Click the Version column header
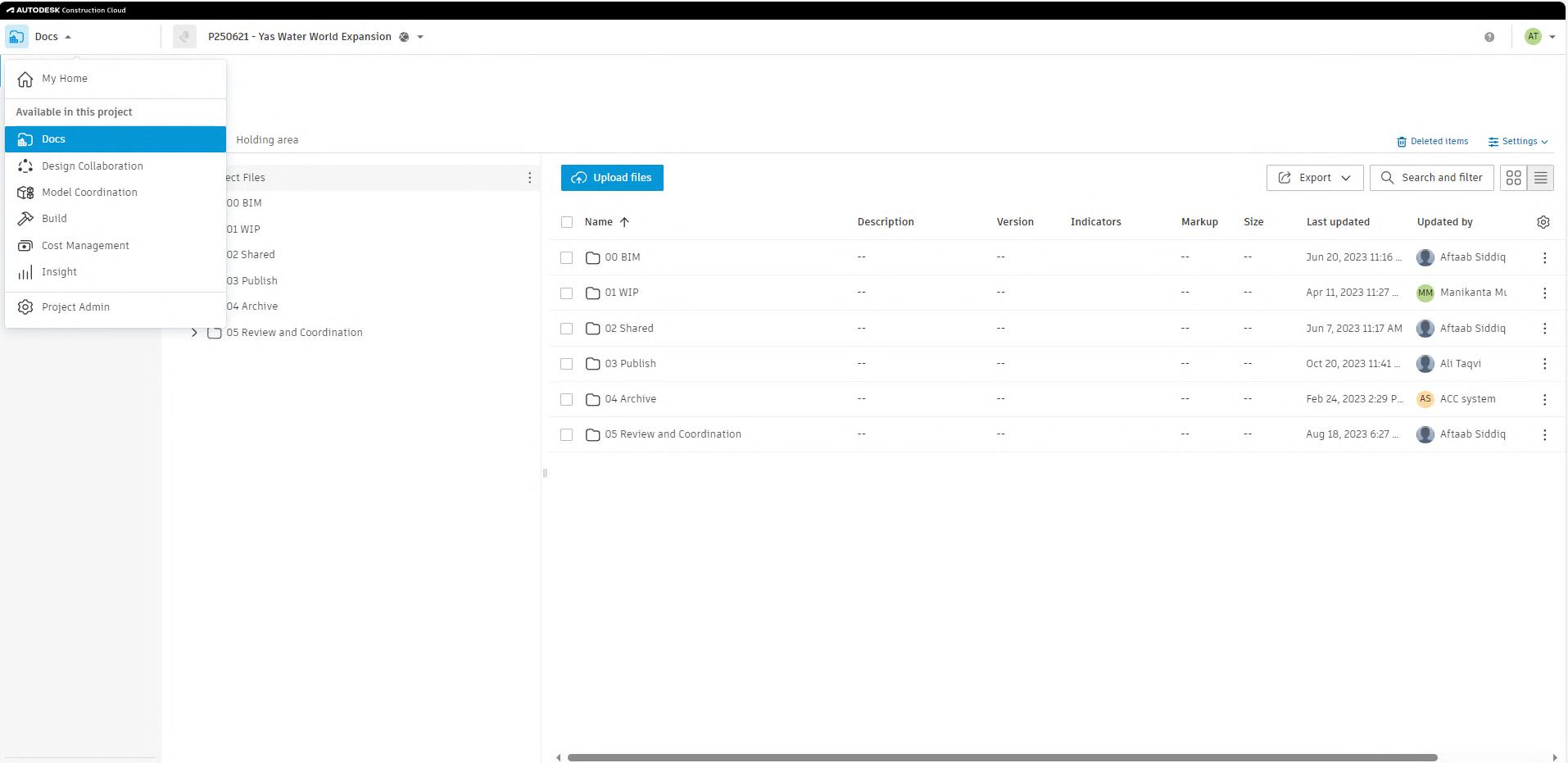This screenshot has height=763, width=1568. pos(1015,222)
